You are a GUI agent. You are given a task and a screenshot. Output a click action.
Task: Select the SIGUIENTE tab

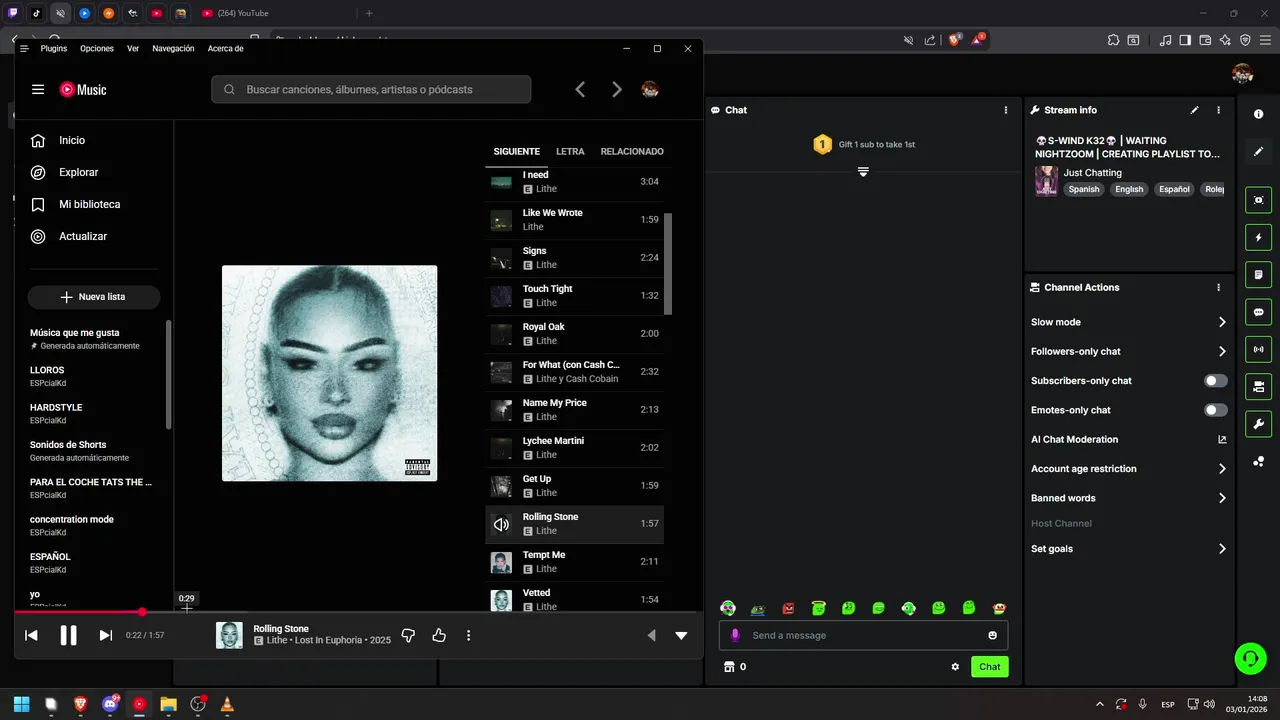[516, 151]
